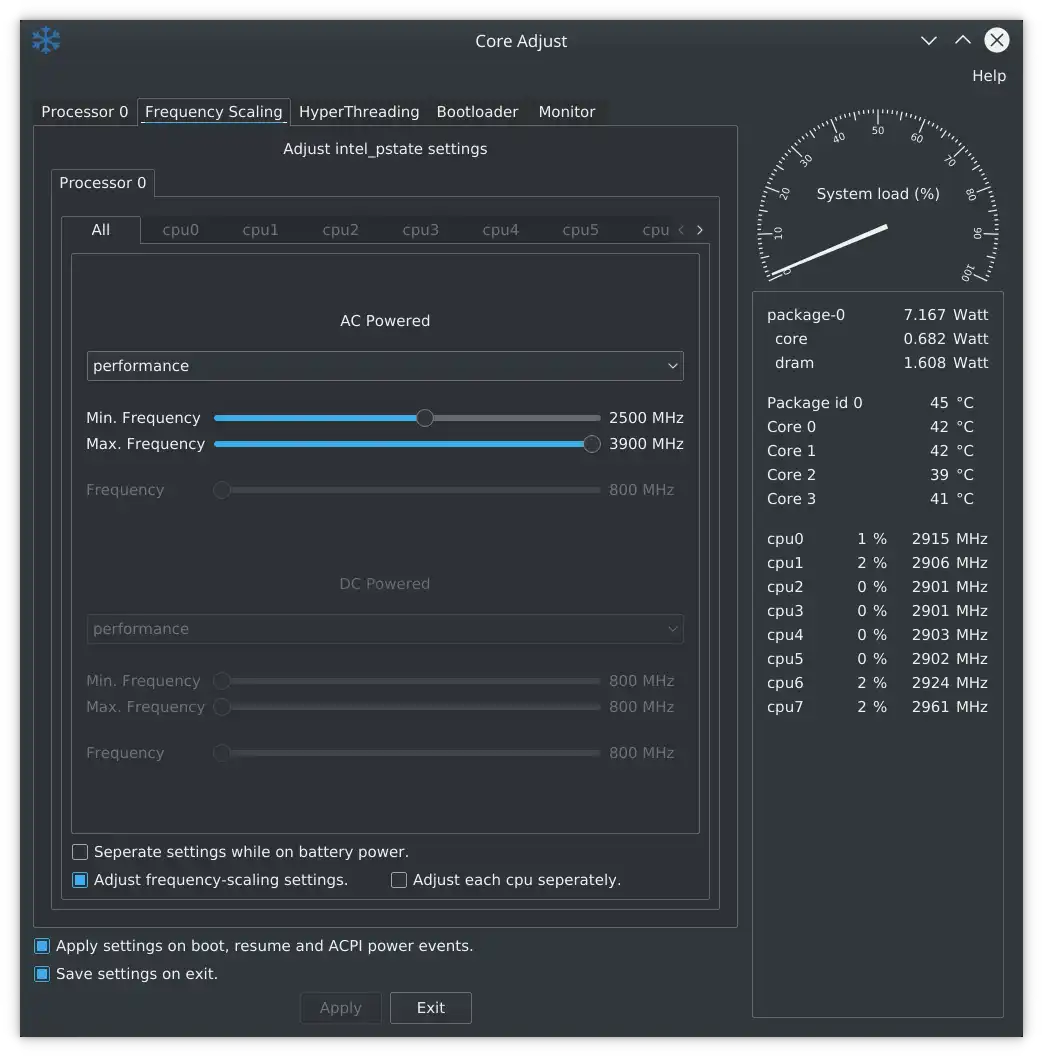Click the AC Min. Frequency slider handle

pyautogui.click(x=425, y=418)
